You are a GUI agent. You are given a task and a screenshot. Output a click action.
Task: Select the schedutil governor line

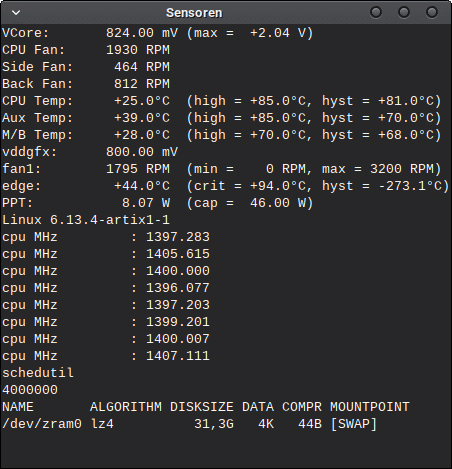38,373
